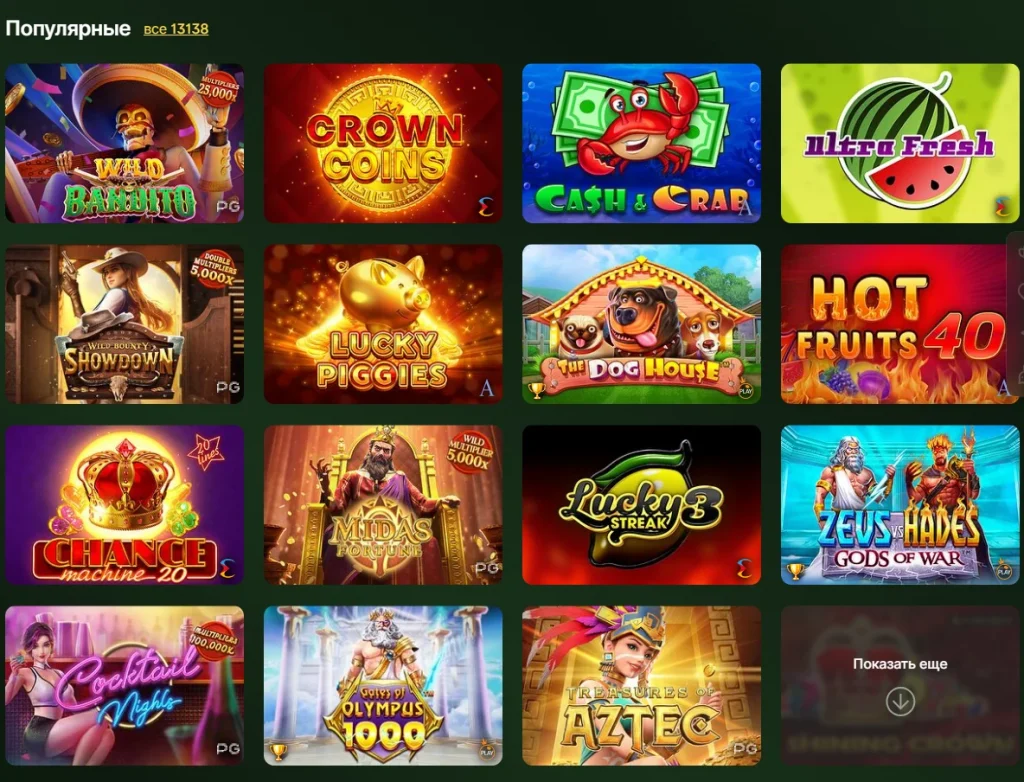This screenshot has width=1024, height=782.
Task: Open the Cash & Crab game
Action: pyautogui.click(x=641, y=143)
